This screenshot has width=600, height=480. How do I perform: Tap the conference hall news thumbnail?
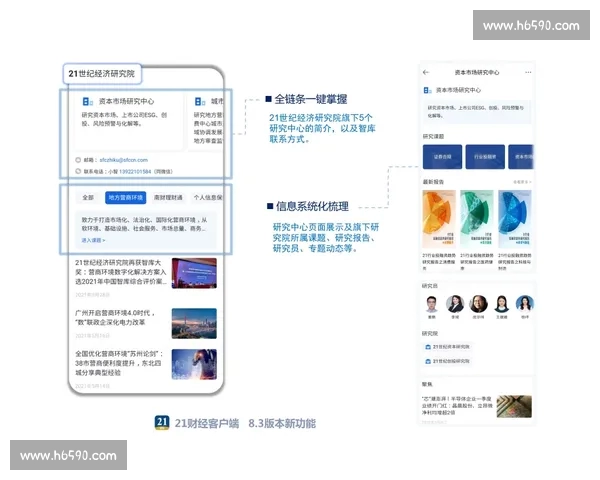click(x=194, y=273)
